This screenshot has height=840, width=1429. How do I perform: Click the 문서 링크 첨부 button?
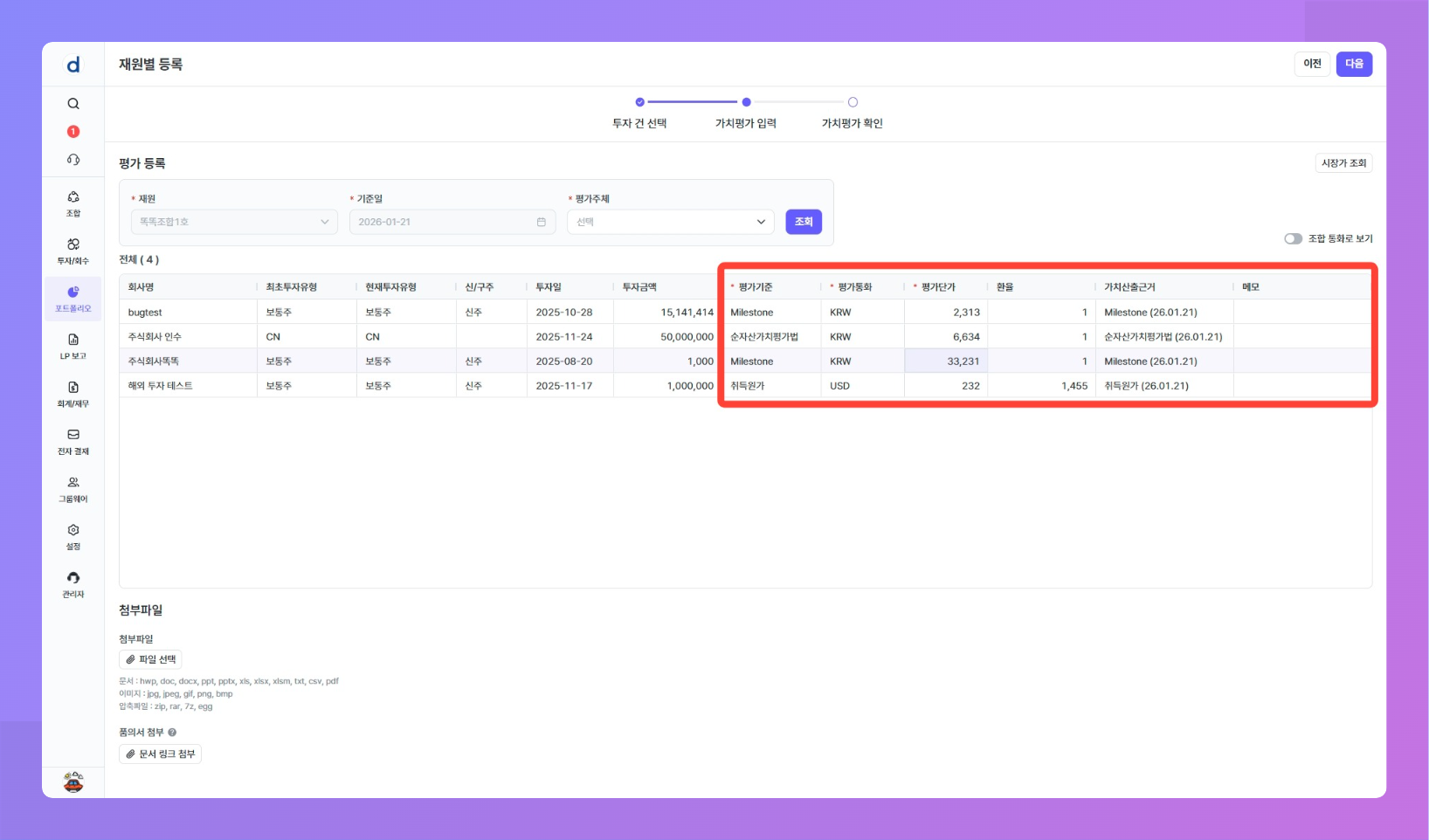(161, 754)
